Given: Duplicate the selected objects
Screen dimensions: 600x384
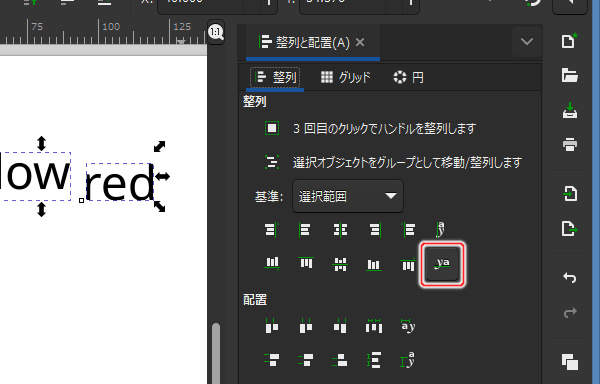Looking at the screenshot, I should coord(569,361).
